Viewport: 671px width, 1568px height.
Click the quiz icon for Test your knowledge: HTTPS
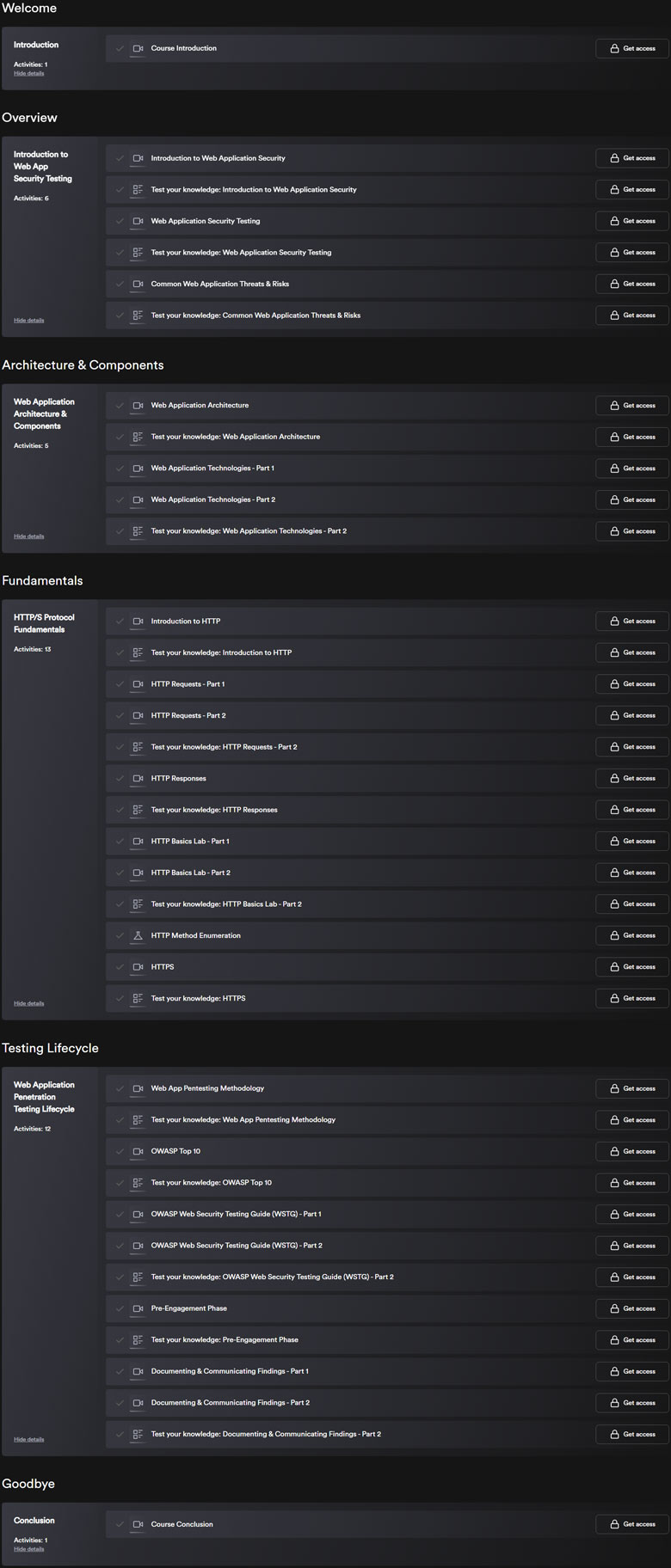pos(138,999)
